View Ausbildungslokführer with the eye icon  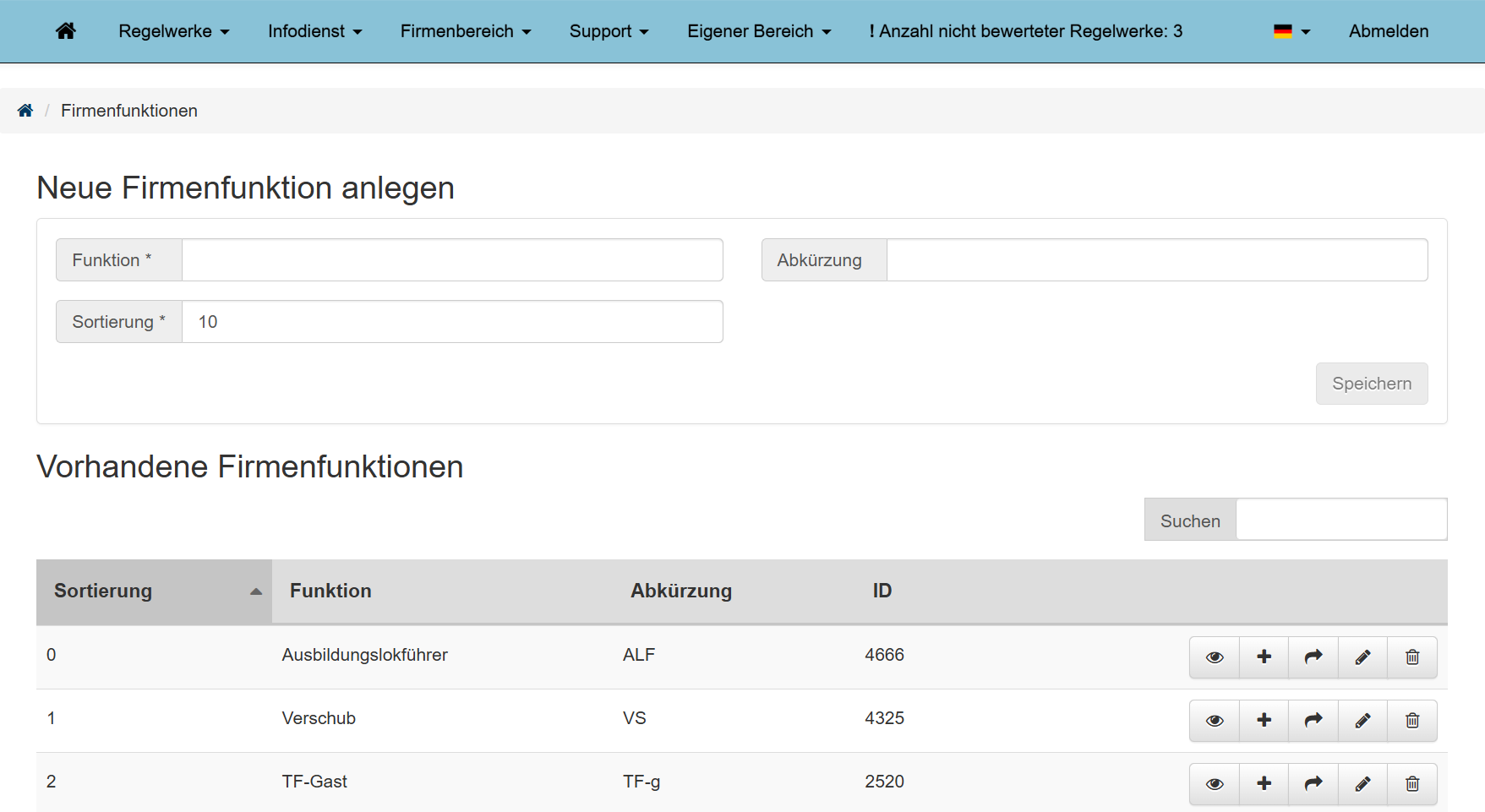[1215, 657]
